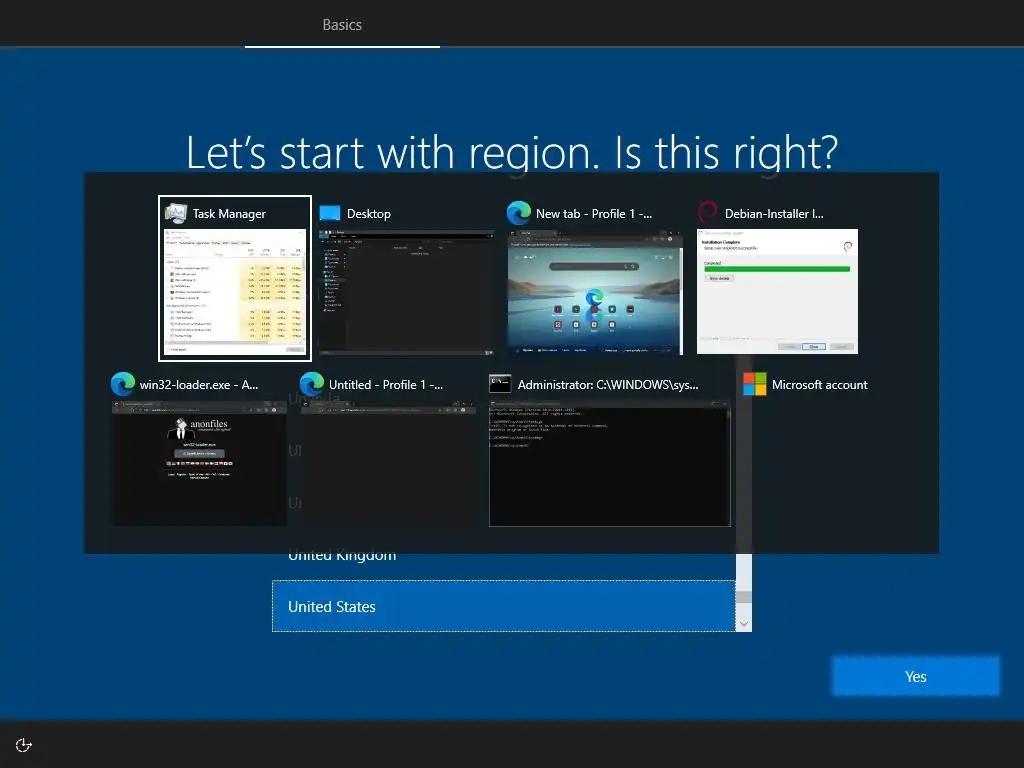Viewport: 1024px width, 768px height.
Task: Open the Ease of Access icon
Action: point(24,745)
